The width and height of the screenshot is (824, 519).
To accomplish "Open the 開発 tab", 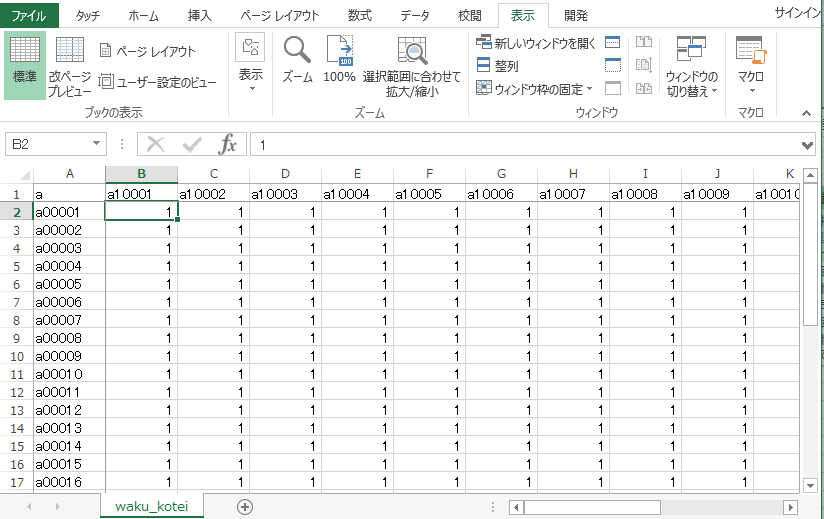I will point(576,15).
